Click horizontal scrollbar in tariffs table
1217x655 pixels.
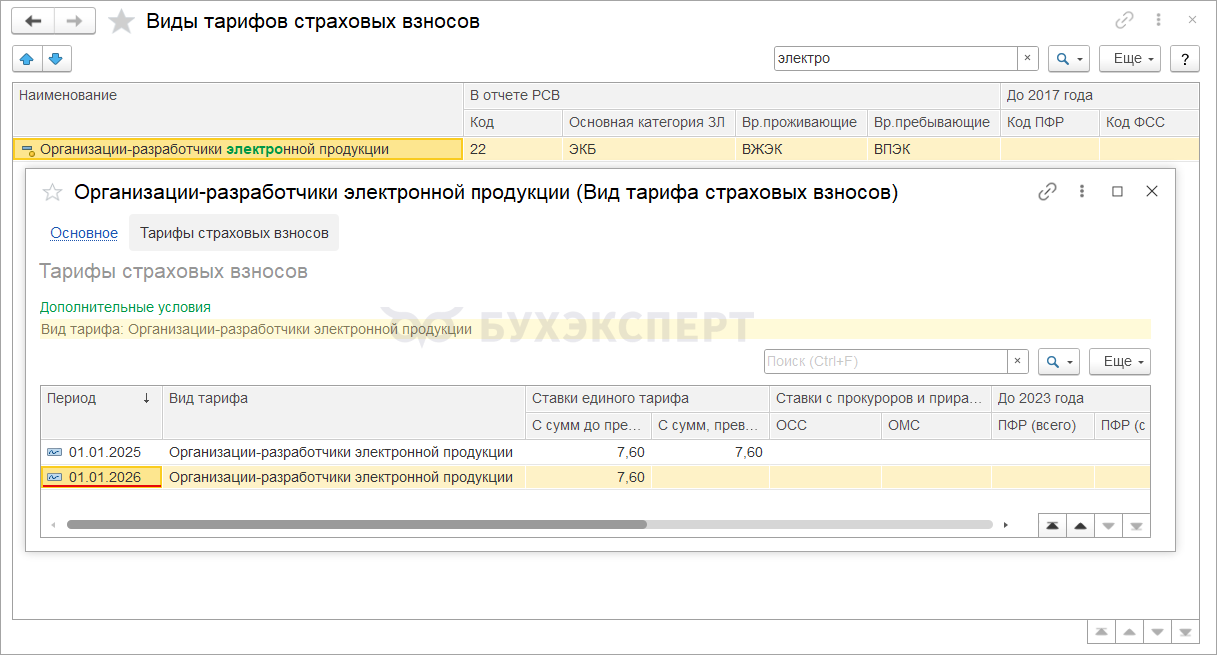point(356,524)
